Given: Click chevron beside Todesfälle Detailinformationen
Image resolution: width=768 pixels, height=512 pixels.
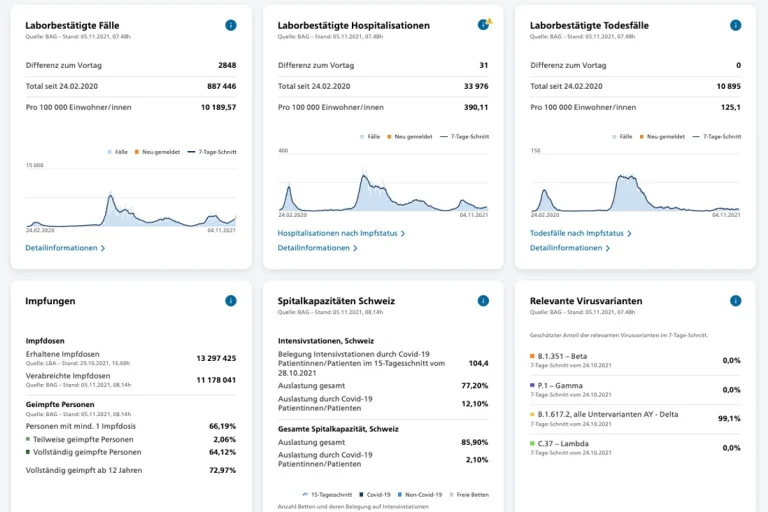Looking at the screenshot, I should click(607, 248).
